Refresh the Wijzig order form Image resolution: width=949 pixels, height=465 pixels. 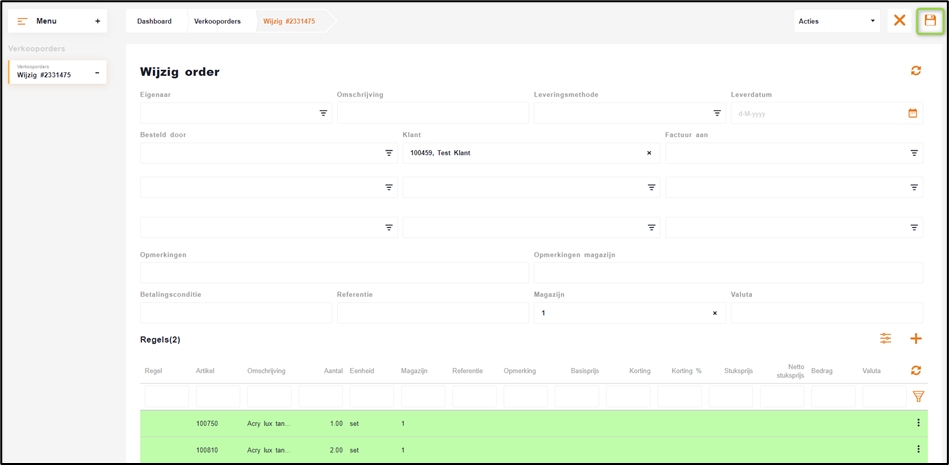point(915,71)
